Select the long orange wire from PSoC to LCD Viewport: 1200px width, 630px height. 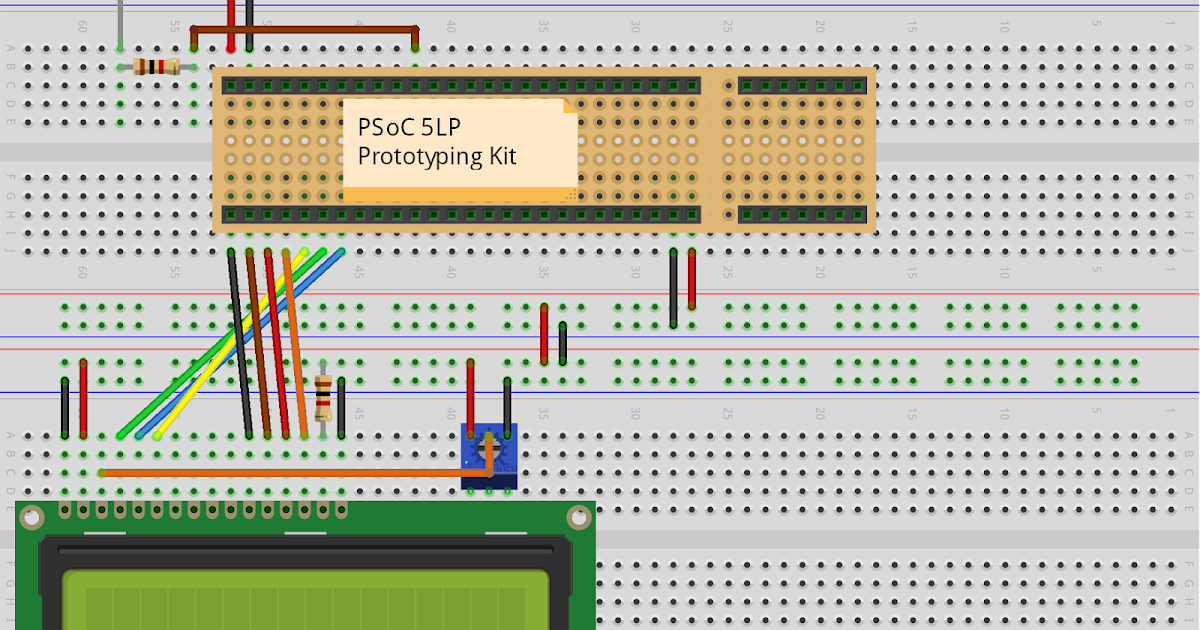tap(295, 343)
